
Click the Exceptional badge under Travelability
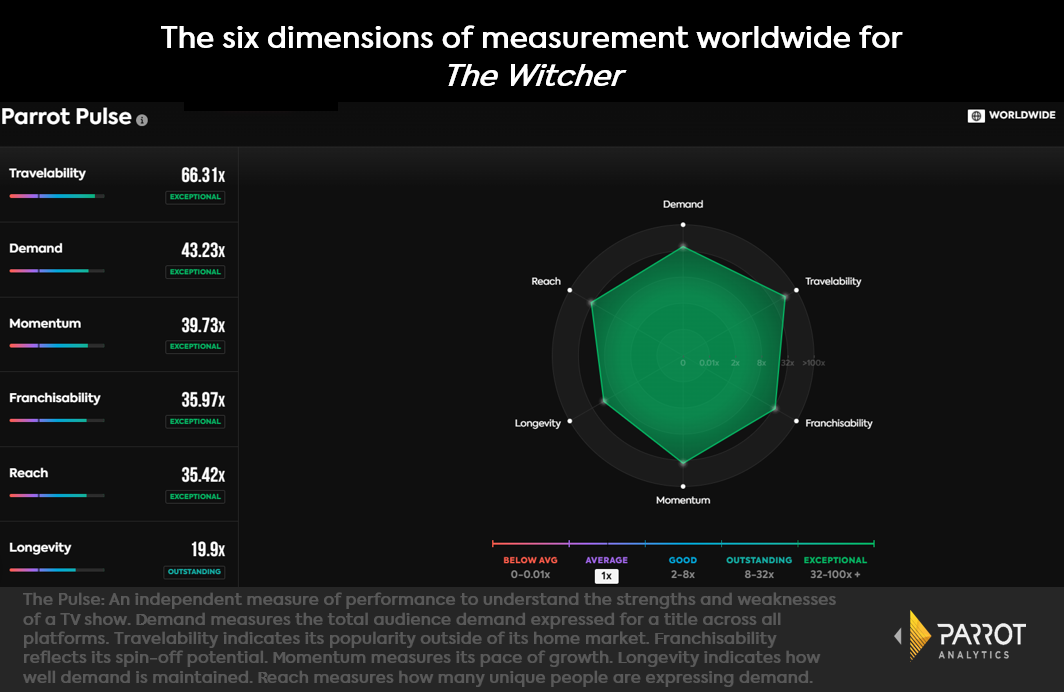tap(195, 197)
